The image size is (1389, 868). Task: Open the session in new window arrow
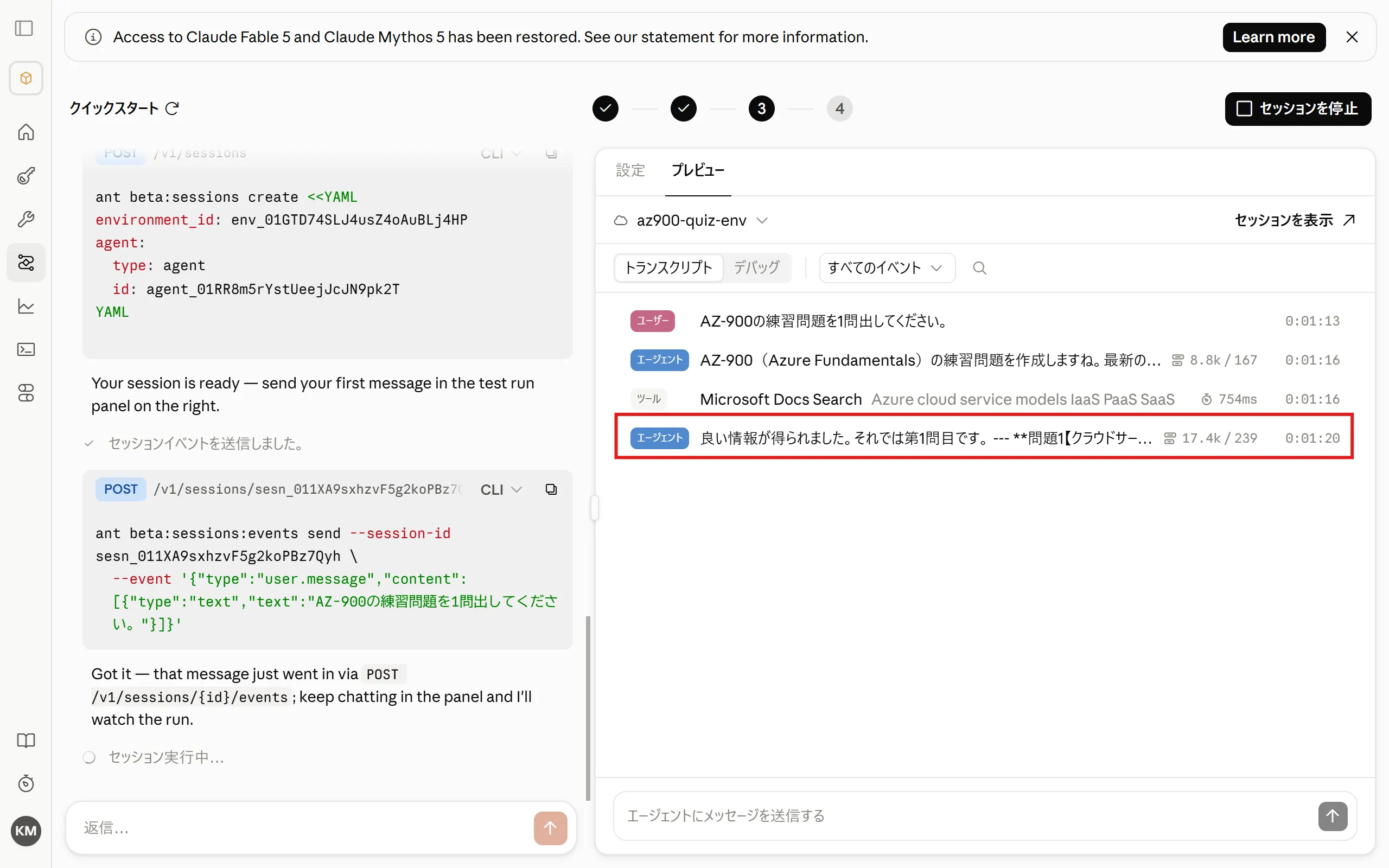click(1349, 220)
